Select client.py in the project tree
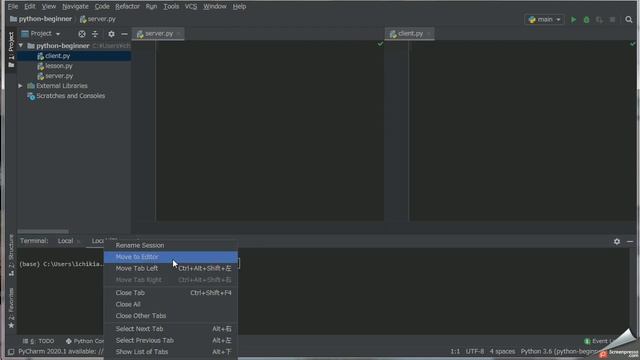The height and width of the screenshot is (360, 640). [58, 56]
